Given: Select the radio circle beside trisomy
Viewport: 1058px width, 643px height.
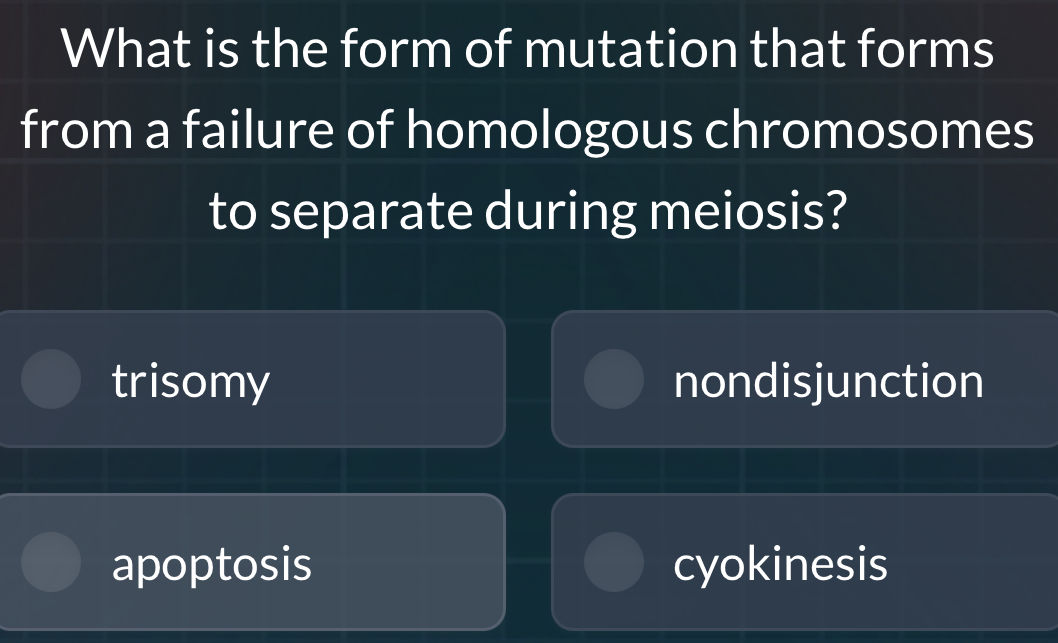Looking at the screenshot, I should tap(50, 379).
